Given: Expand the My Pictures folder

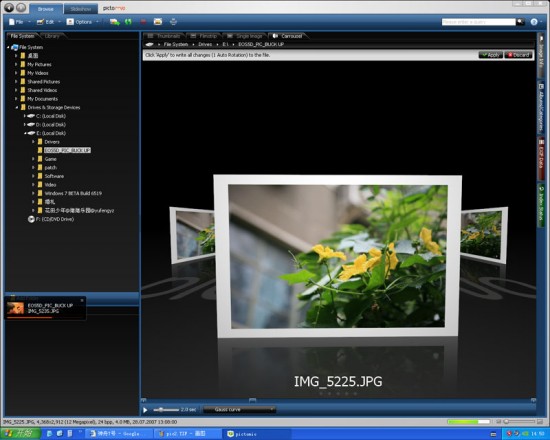Looking at the screenshot, I should [16, 65].
